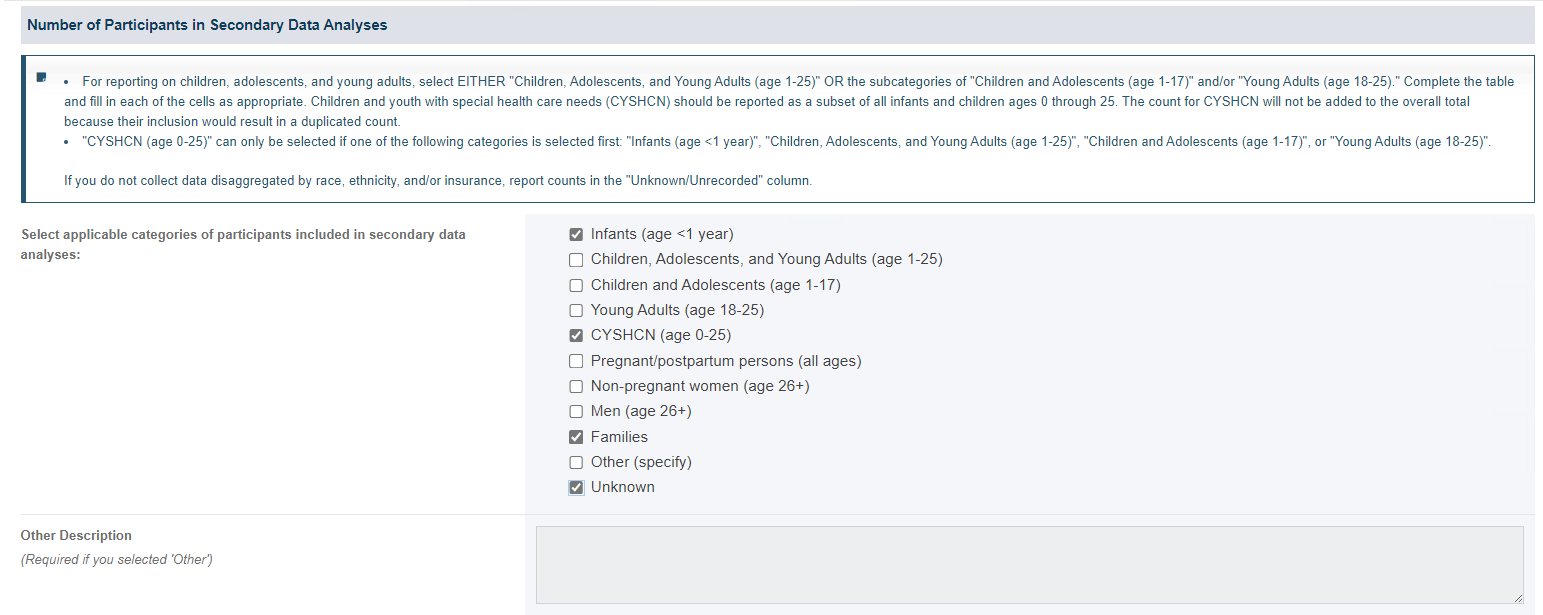Deselect the Families checkbox
The image size is (1543, 615).
[x=576, y=437]
